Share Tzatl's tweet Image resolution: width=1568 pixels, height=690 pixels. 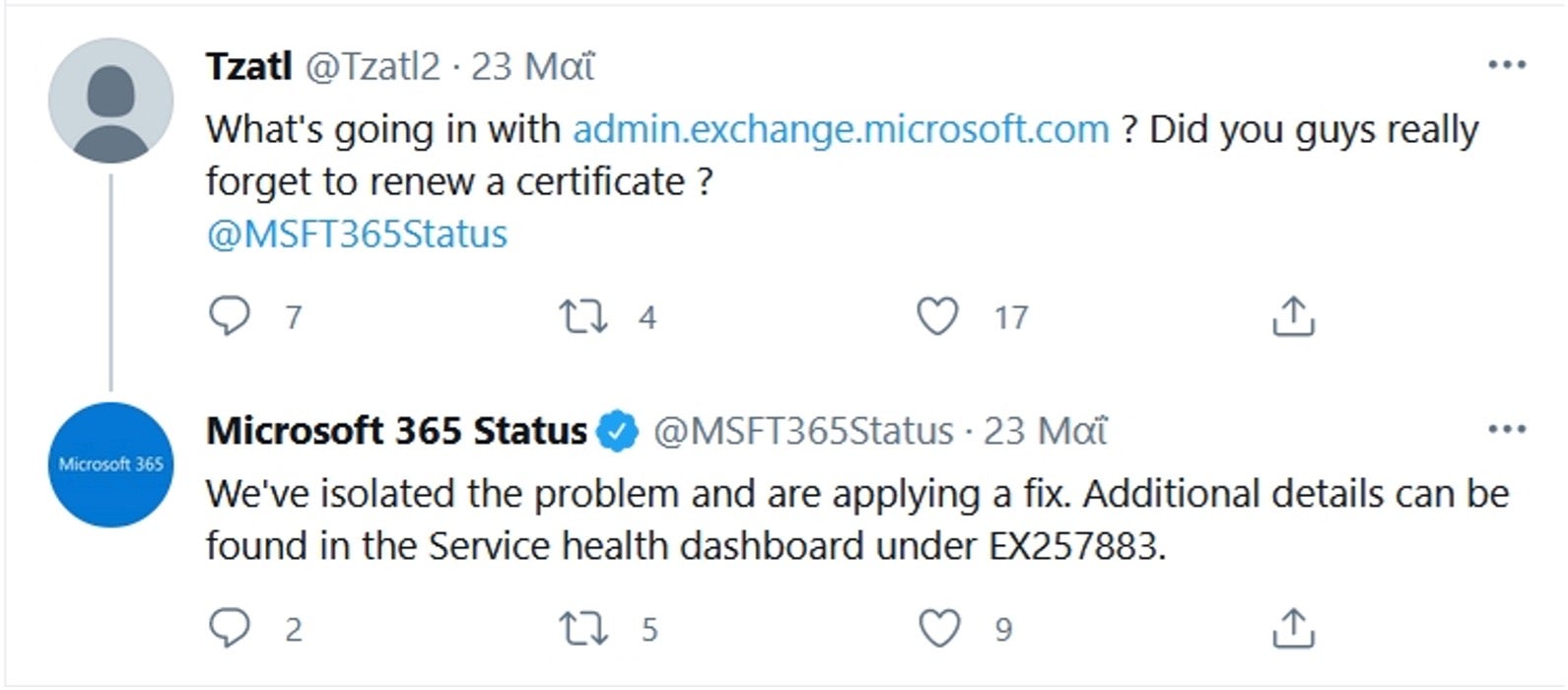(1293, 316)
